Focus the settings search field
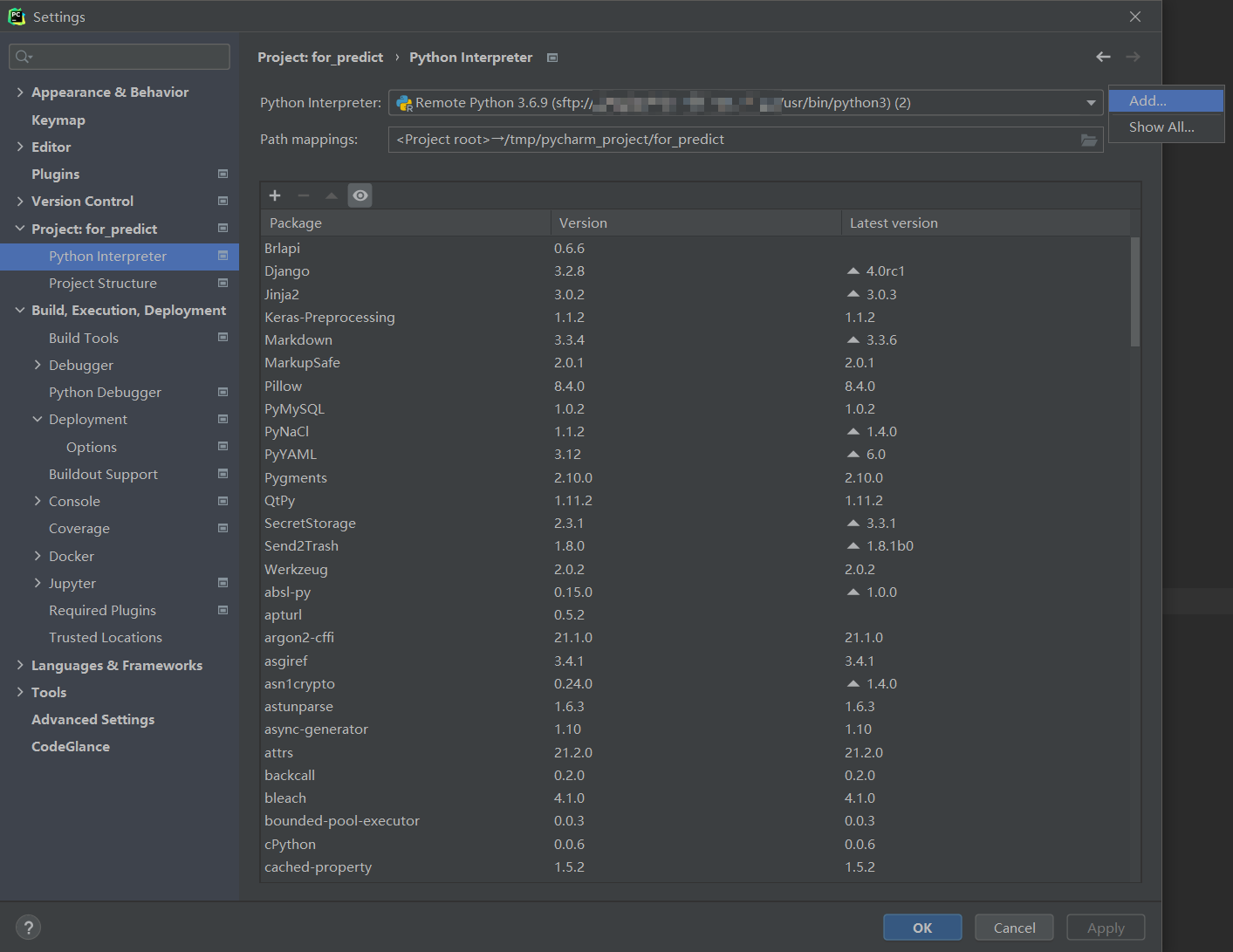1233x952 pixels. pos(120,57)
